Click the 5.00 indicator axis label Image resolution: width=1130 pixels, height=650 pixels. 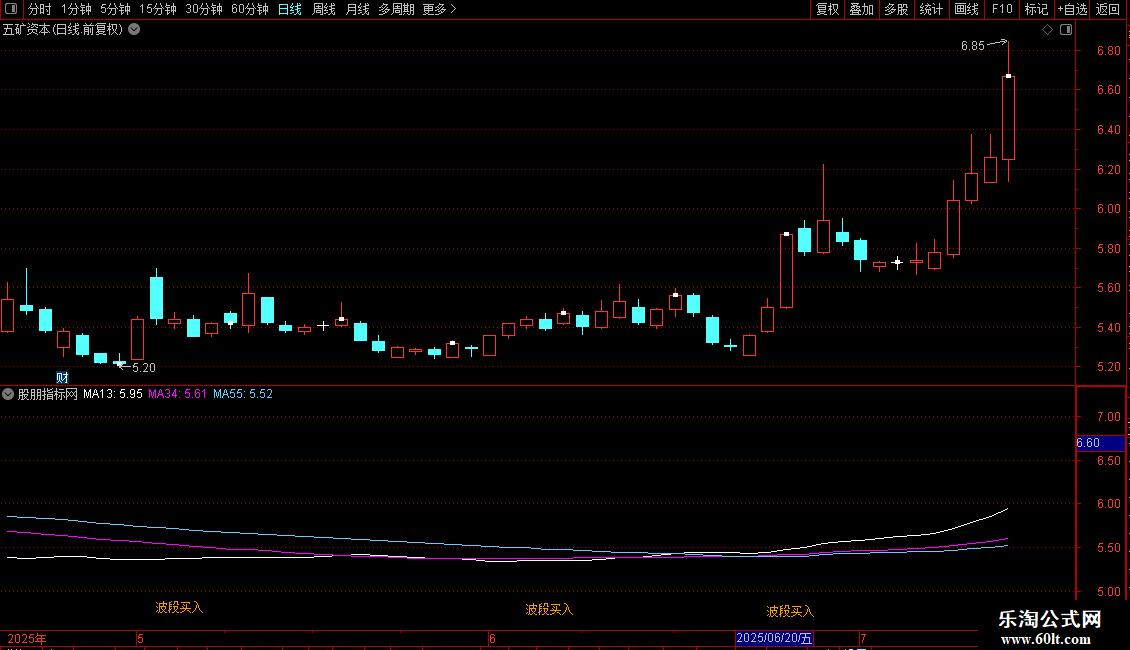click(x=1108, y=592)
